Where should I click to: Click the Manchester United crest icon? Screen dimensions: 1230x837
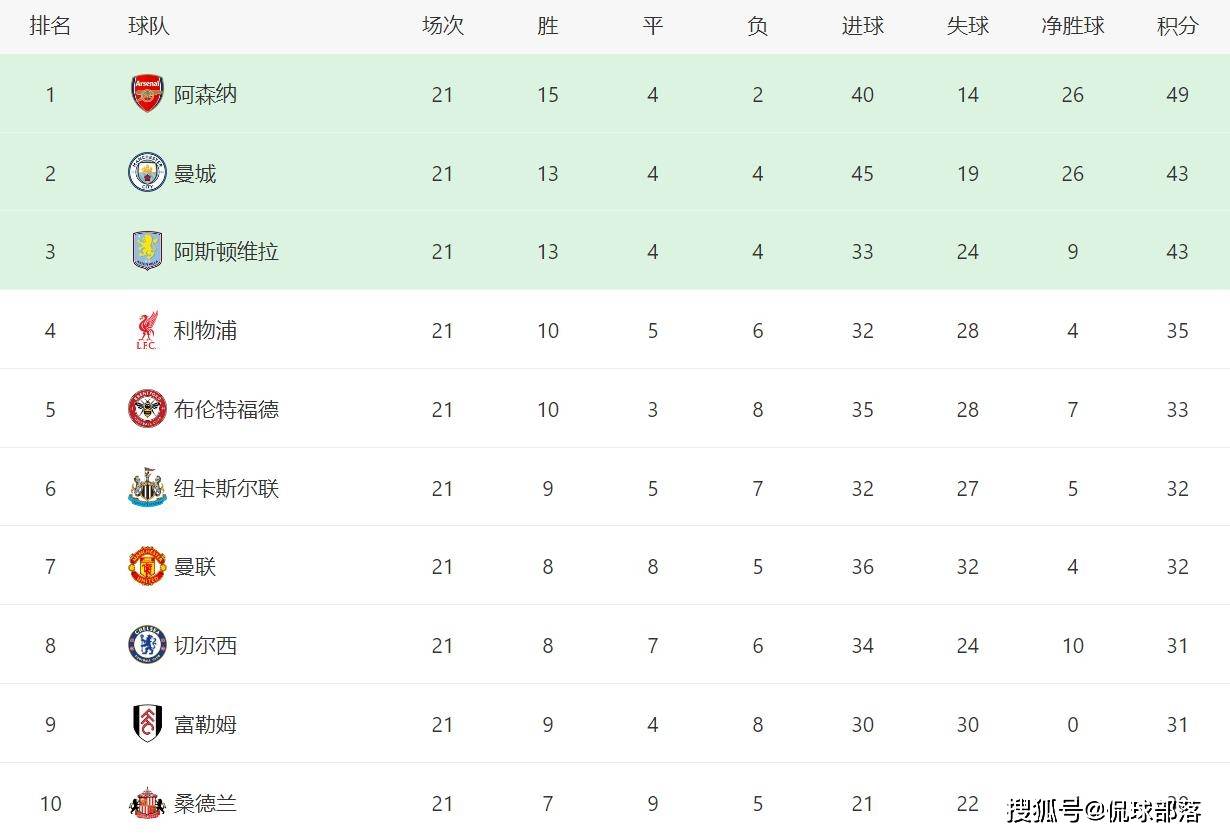147,566
